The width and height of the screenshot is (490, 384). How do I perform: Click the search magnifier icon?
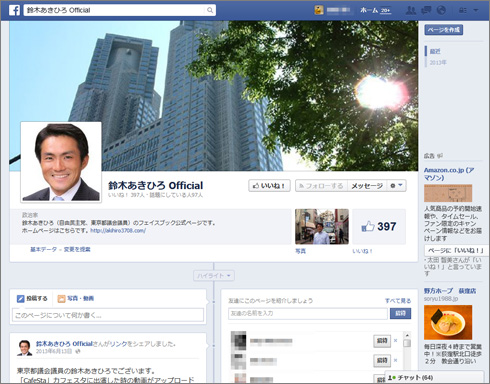pos(210,10)
